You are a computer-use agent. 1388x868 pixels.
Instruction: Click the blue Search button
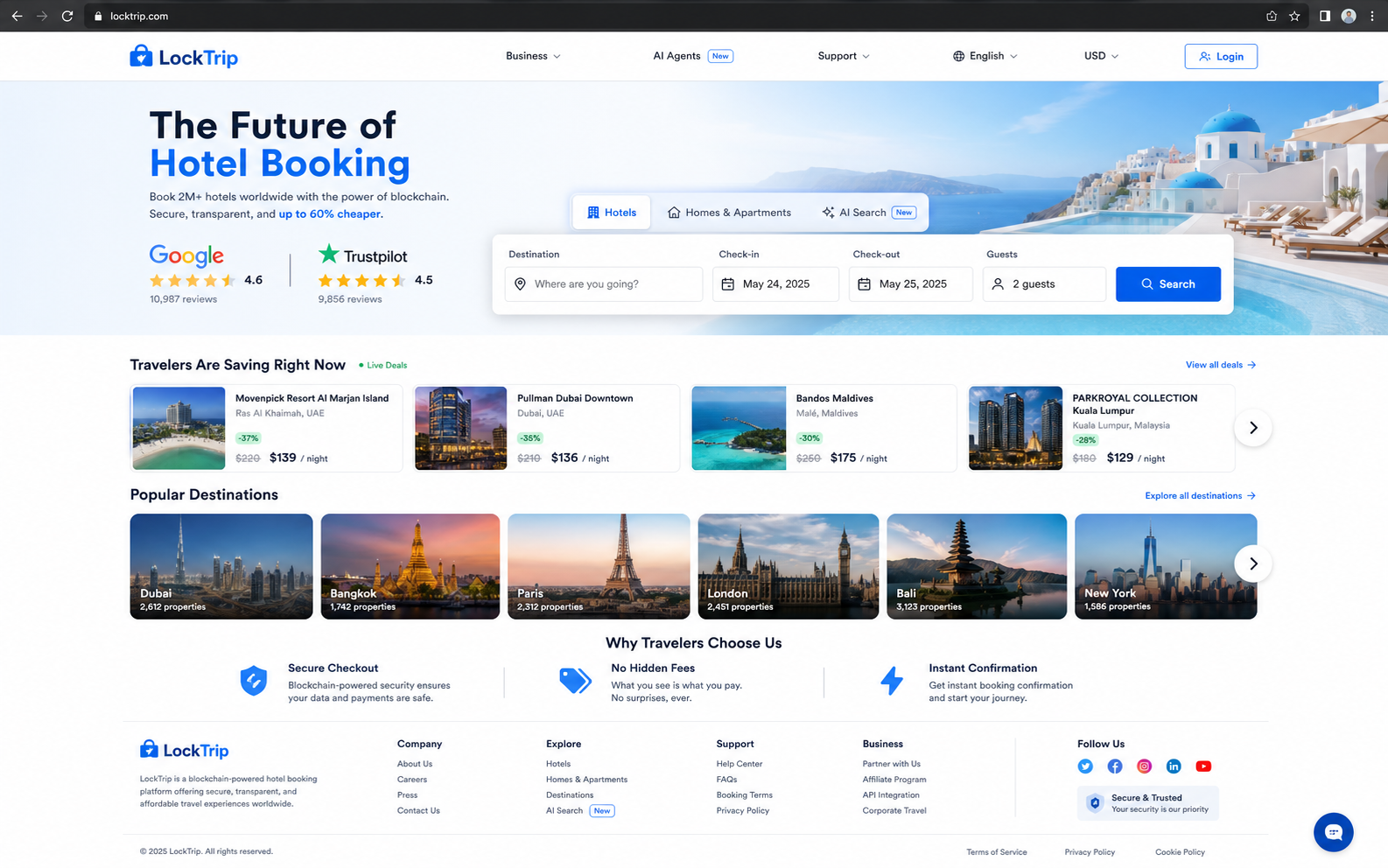[x=1168, y=284]
